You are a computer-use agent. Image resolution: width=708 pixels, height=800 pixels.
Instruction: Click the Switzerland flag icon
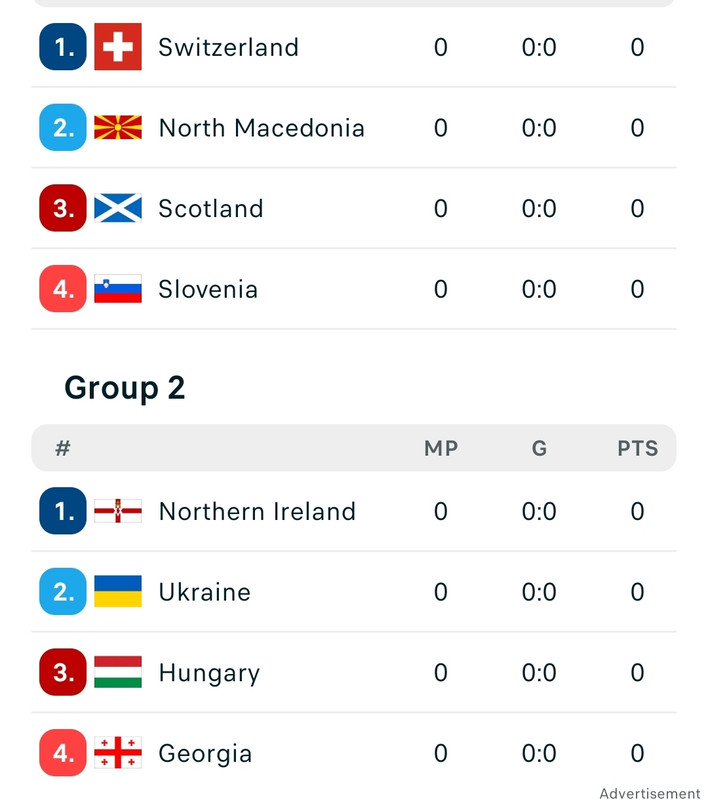pyautogui.click(x=118, y=46)
